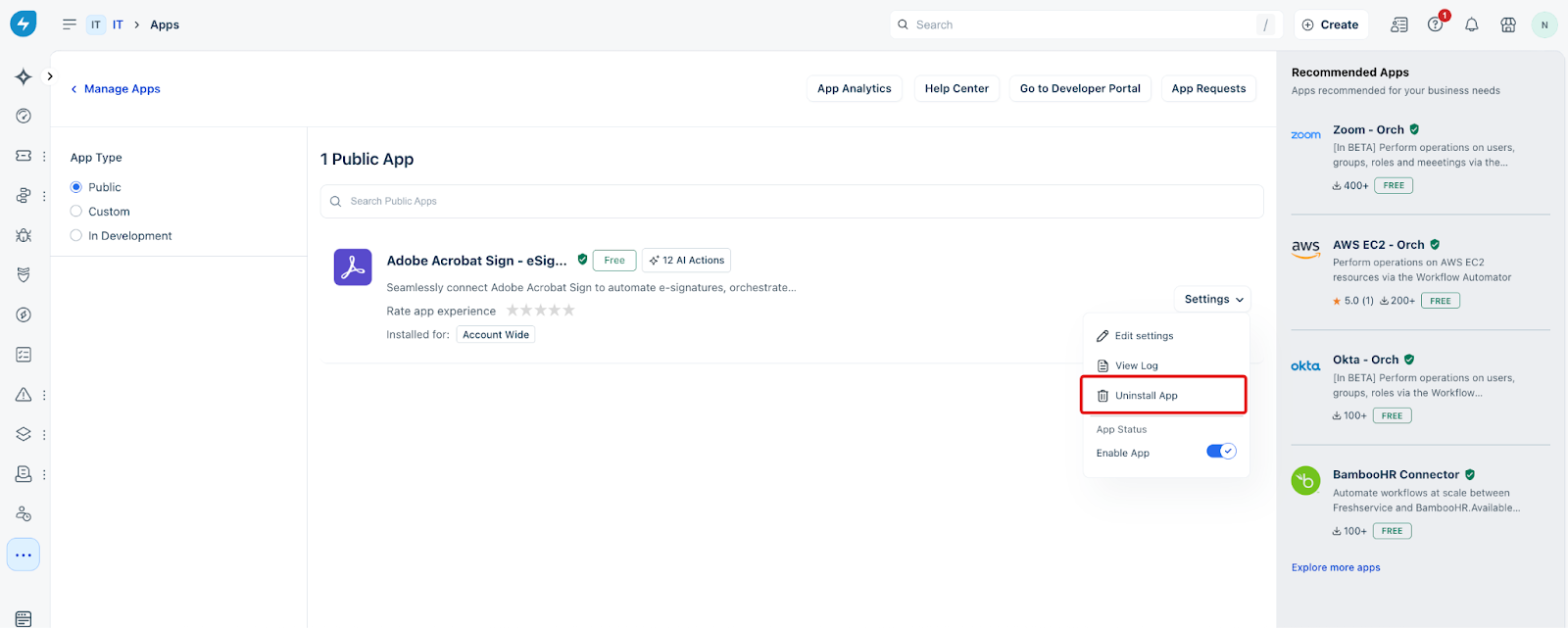The width and height of the screenshot is (1568, 628).
Task: Open the agent list icon beside Create
Action: click(1399, 24)
